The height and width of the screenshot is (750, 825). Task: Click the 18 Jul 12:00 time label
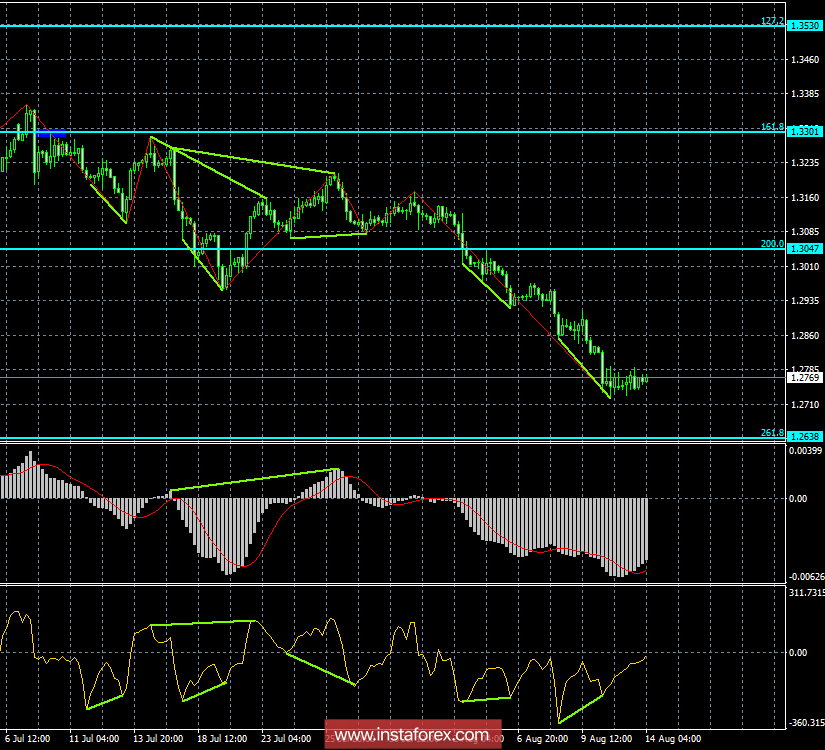tap(221, 739)
